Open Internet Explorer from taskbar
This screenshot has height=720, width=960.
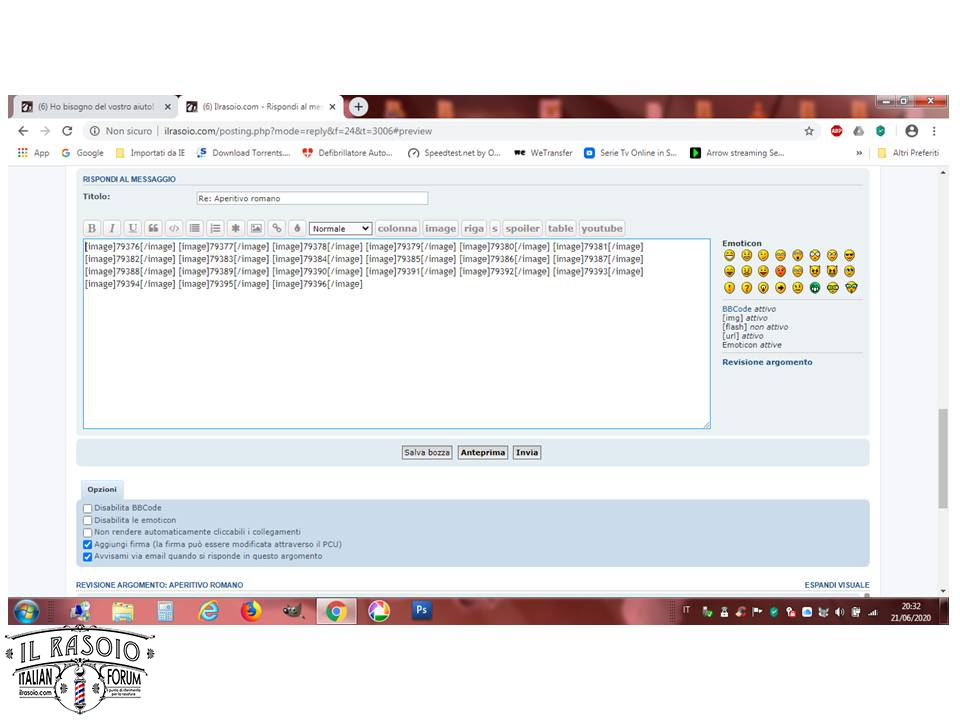pos(208,611)
